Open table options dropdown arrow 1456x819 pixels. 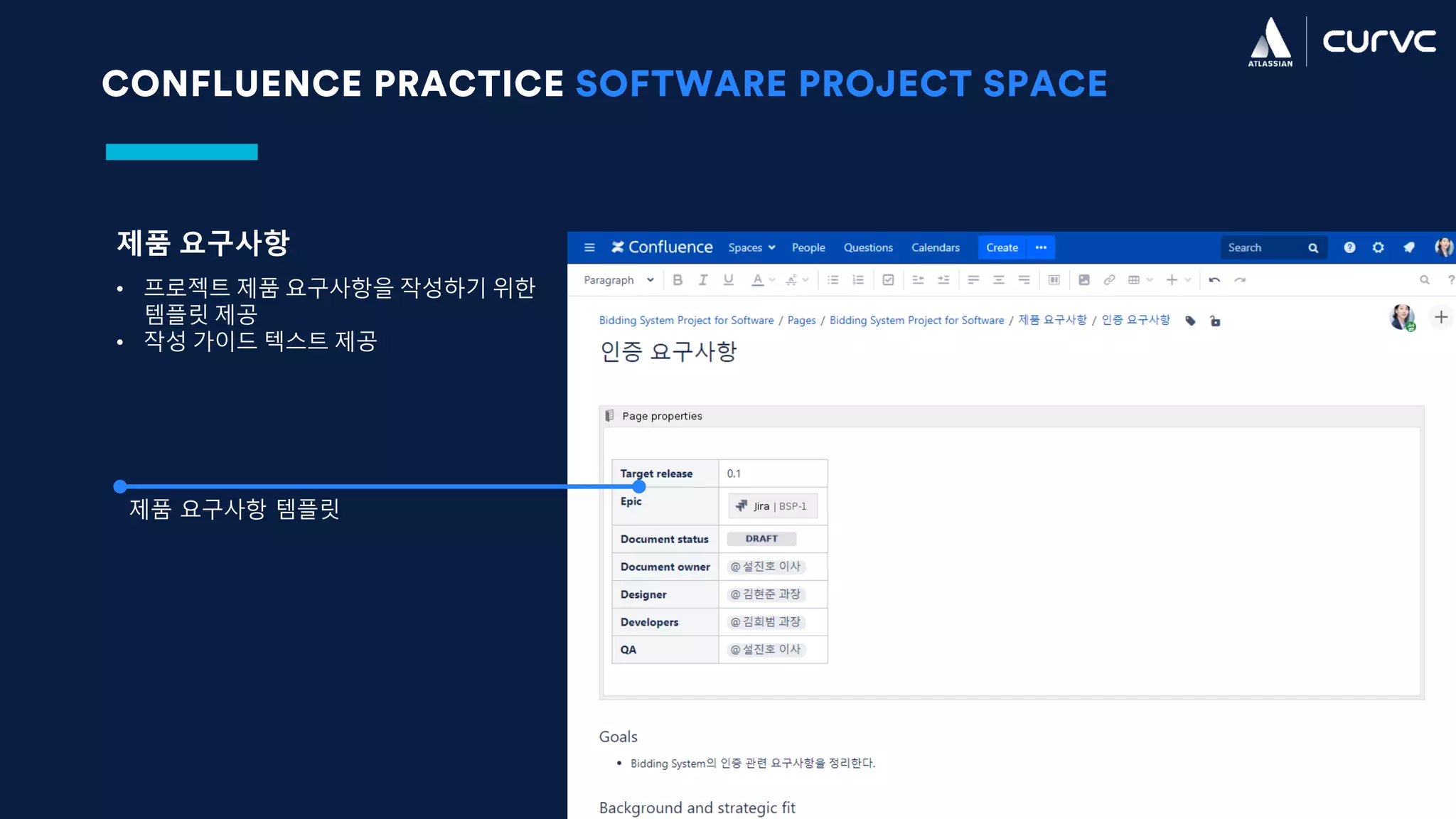click(1150, 280)
